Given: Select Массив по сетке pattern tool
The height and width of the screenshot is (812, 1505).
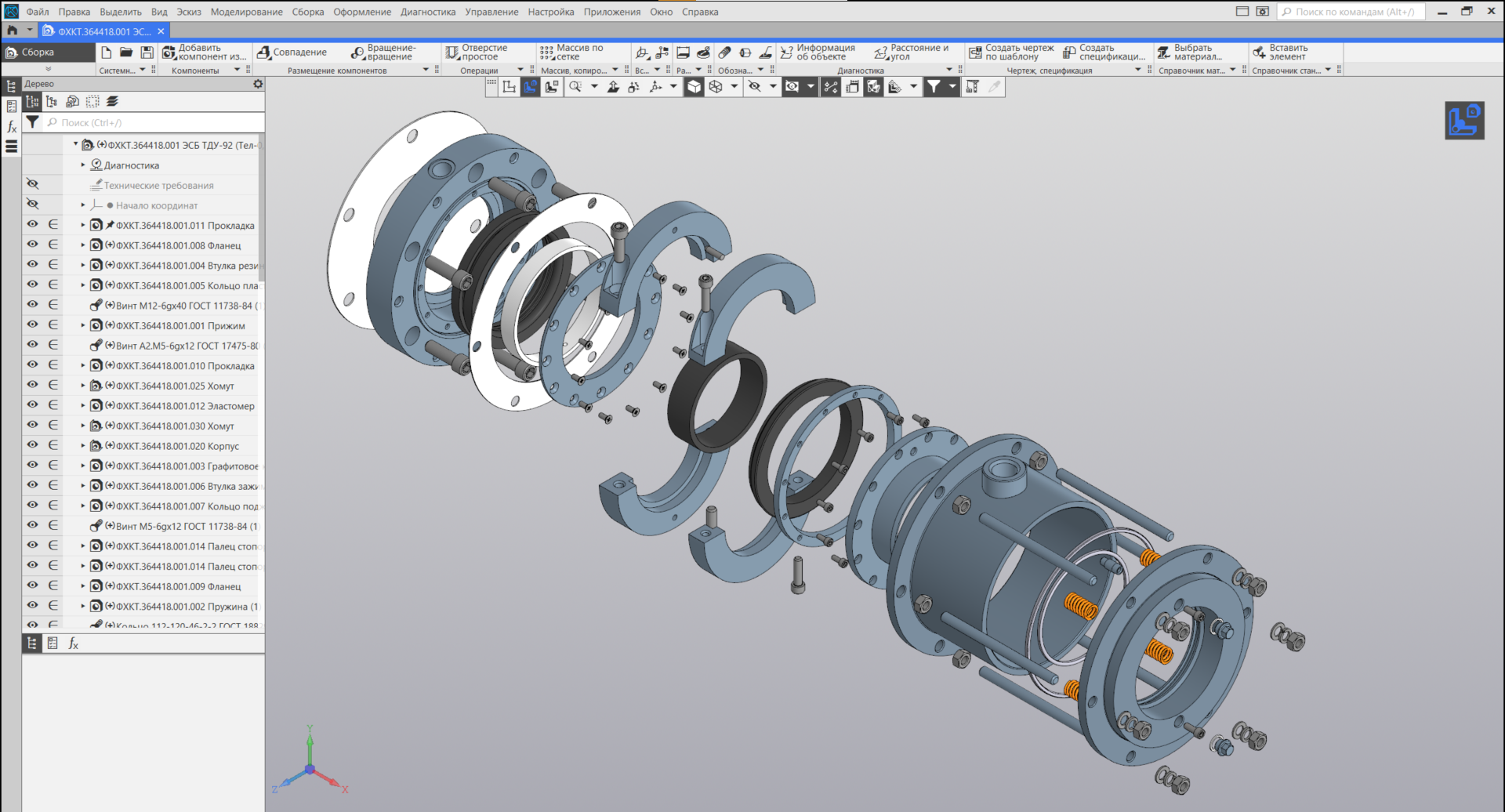Looking at the screenshot, I should tap(571, 53).
